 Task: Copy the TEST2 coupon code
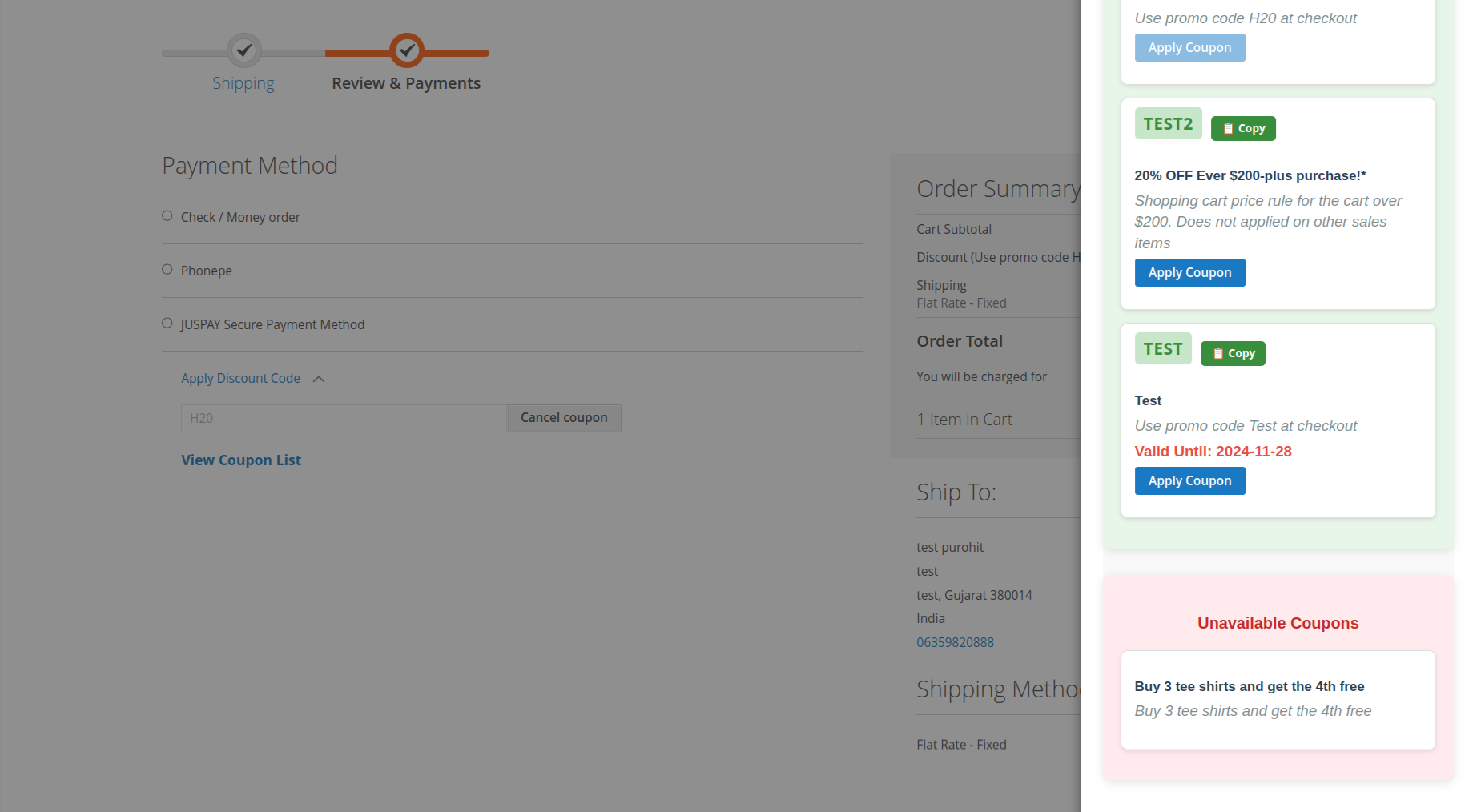[1242, 128]
